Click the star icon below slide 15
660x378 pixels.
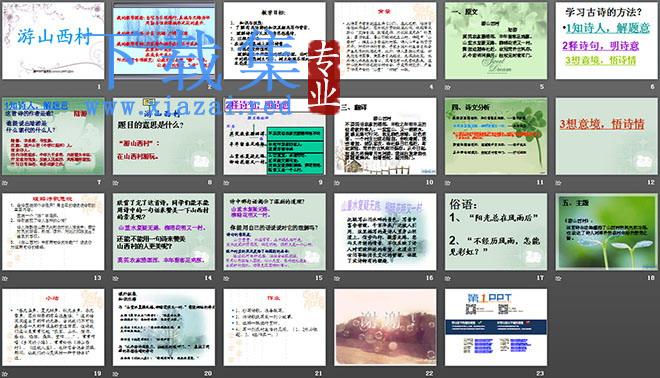(x=226, y=278)
